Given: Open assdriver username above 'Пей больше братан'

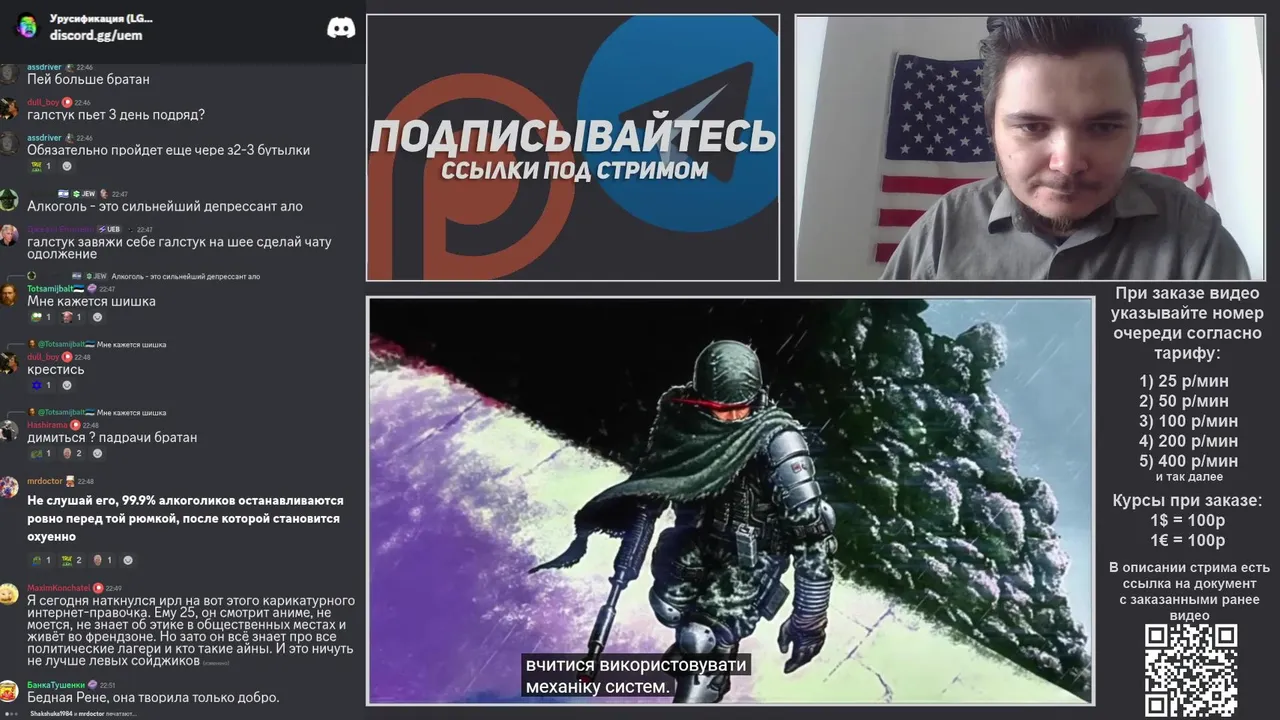Looking at the screenshot, I should click(x=44, y=67).
